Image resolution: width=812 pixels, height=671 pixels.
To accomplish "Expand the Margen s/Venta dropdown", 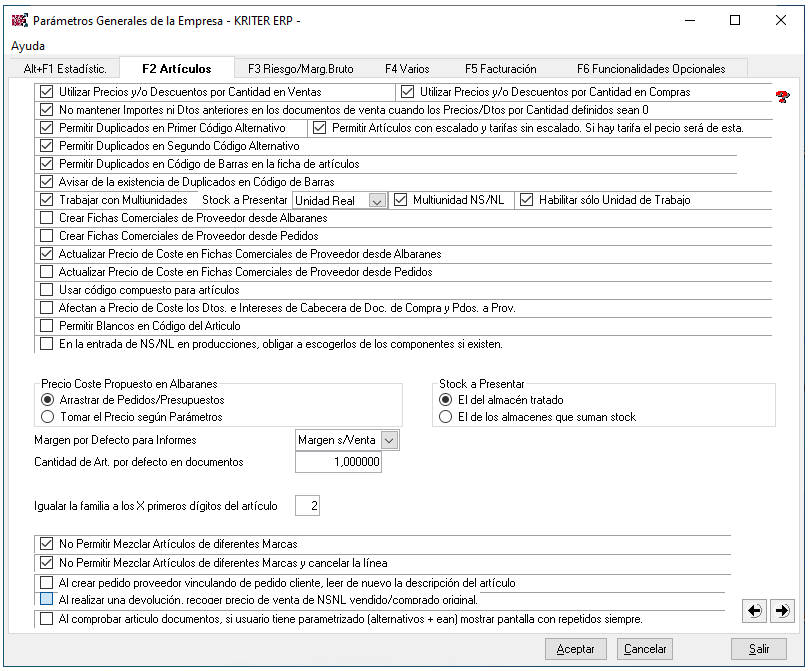I will point(389,441).
